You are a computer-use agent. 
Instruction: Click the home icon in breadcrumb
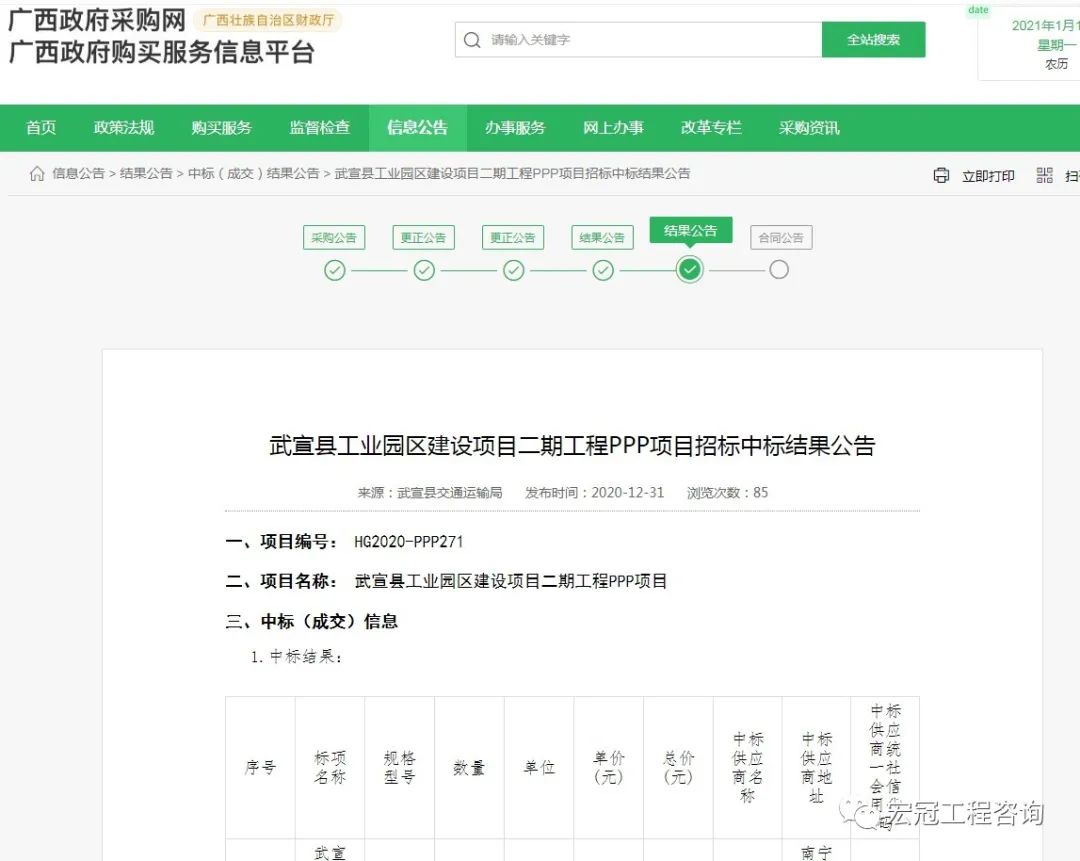pos(37,174)
